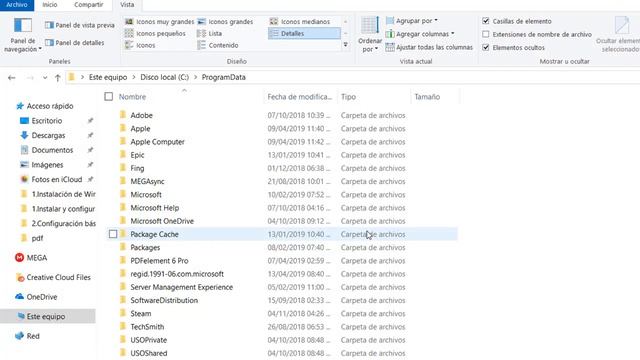Go up one folder level arrow
This screenshot has width=640, height=360.
(58, 78)
